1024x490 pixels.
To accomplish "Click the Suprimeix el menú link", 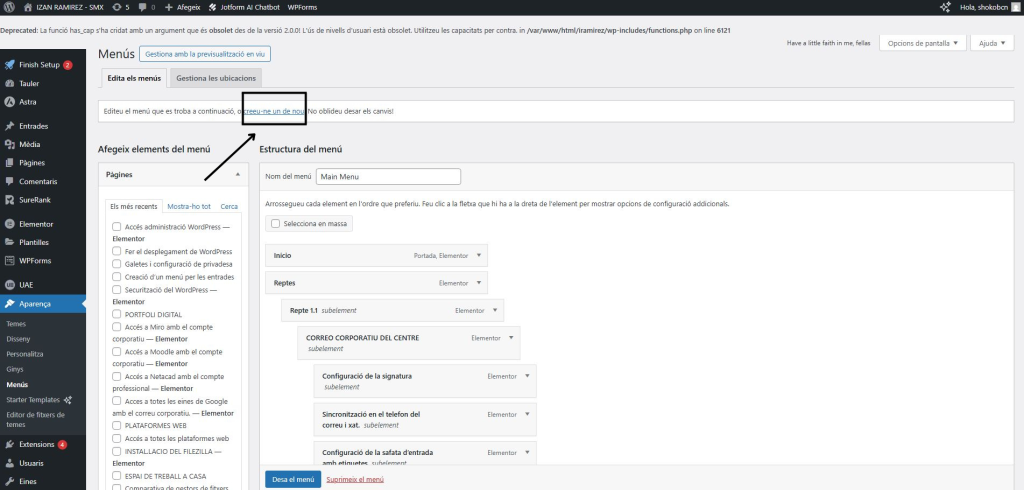I will pos(355,479).
